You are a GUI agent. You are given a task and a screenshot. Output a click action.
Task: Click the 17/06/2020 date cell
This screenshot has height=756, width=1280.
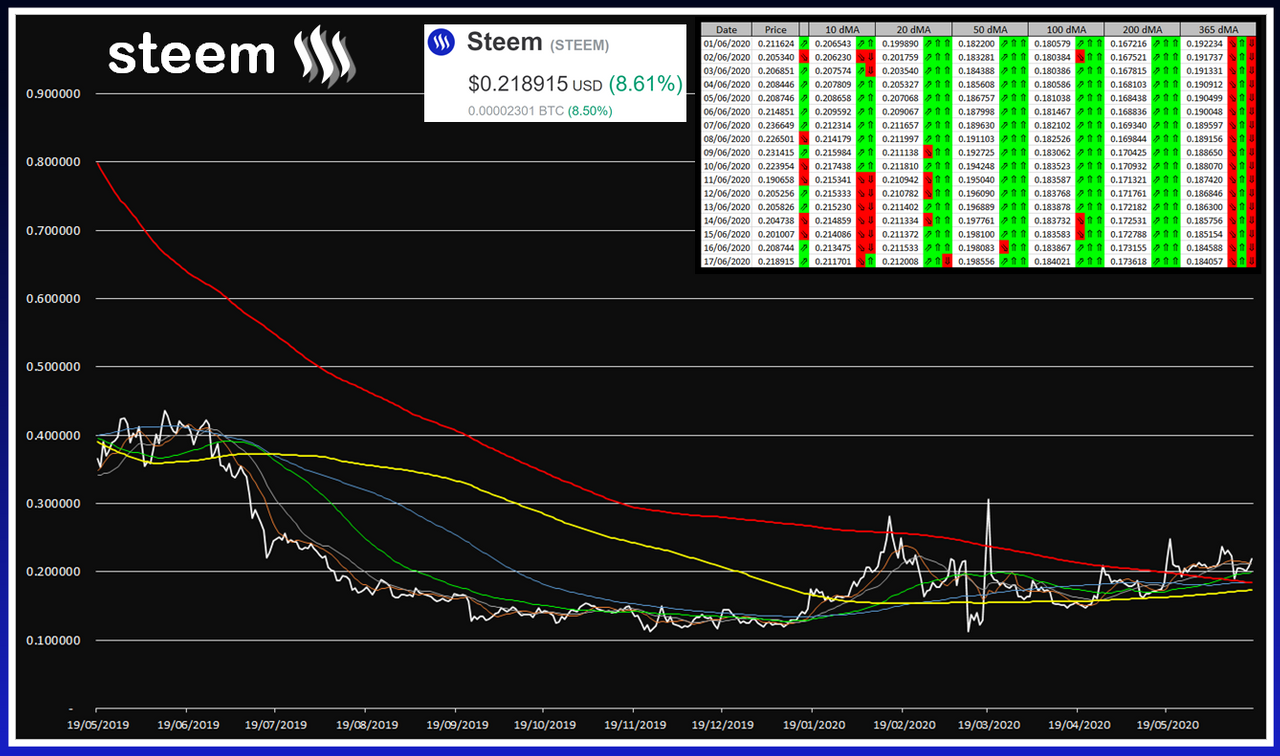coord(726,262)
